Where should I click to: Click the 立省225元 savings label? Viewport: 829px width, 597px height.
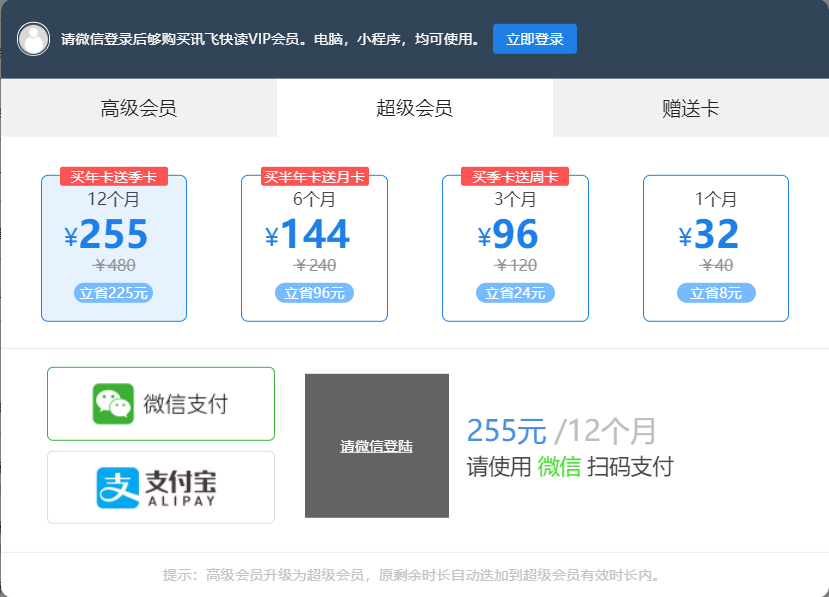114,293
